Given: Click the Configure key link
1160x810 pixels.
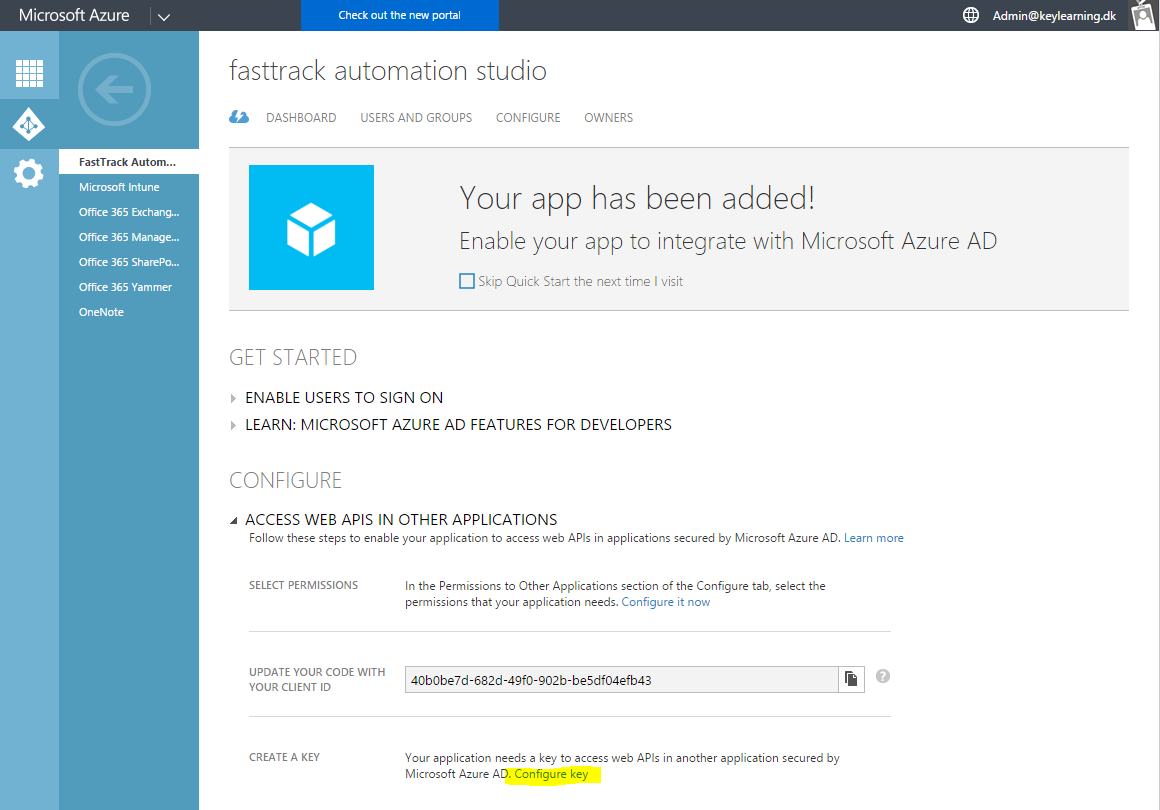Looking at the screenshot, I should pyautogui.click(x=551, y=774).
